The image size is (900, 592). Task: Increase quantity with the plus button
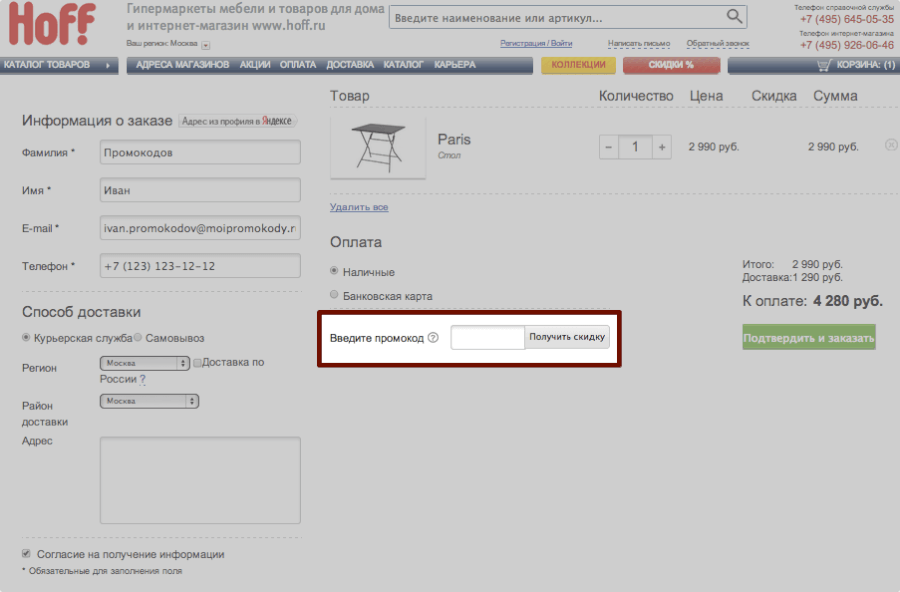[x=661, y=147]
